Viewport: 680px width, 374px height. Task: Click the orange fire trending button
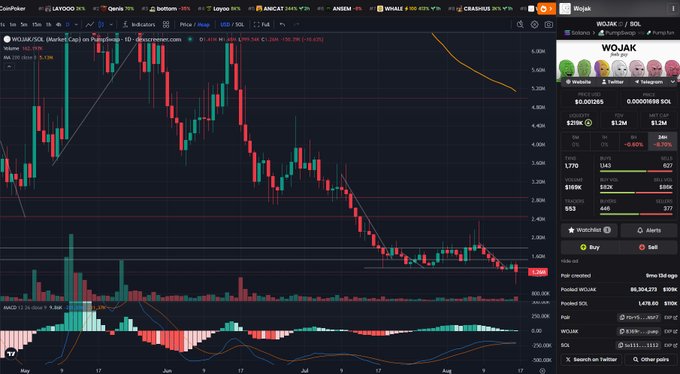[x=546, y=8]
